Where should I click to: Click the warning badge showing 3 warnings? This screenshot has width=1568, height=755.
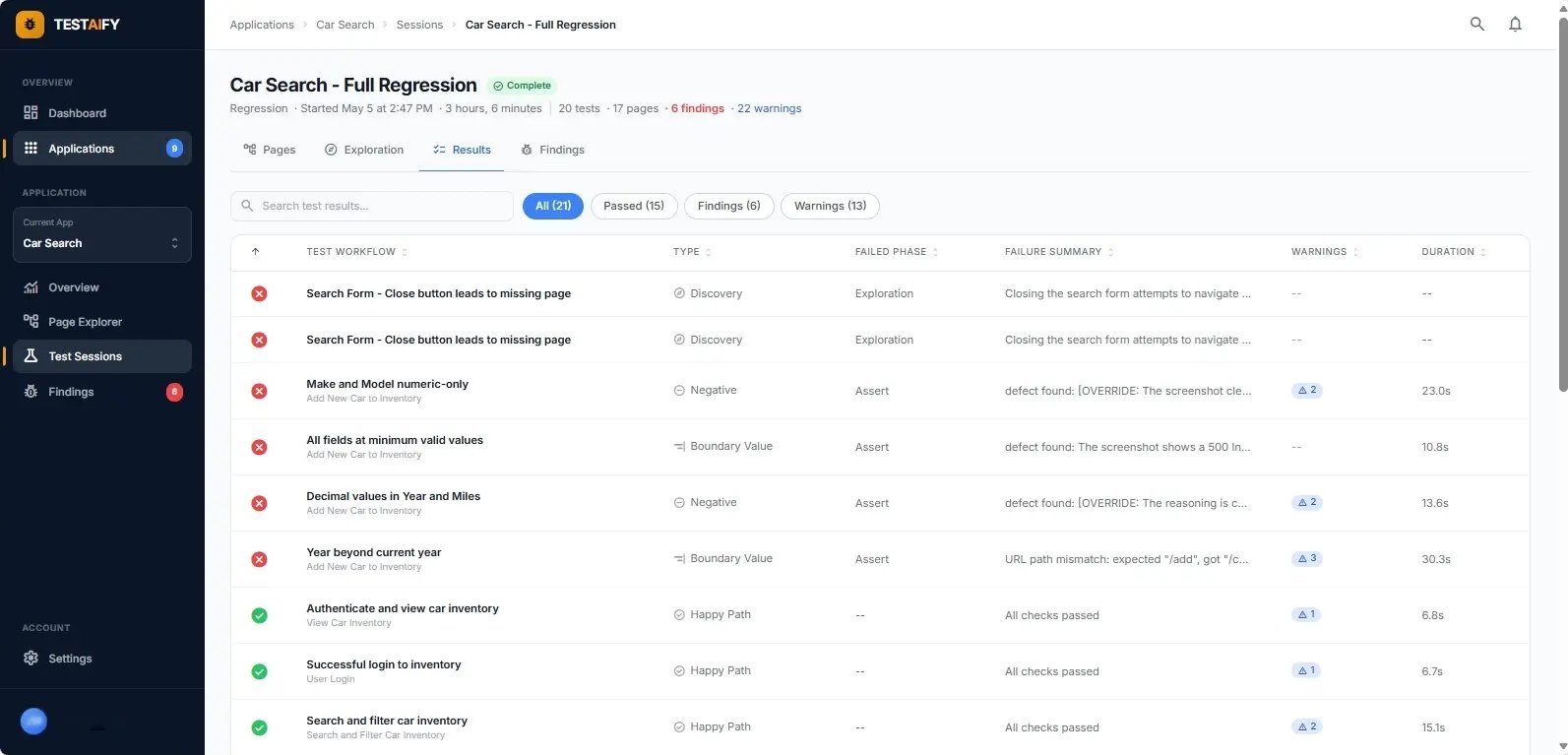click(1306, 558)
